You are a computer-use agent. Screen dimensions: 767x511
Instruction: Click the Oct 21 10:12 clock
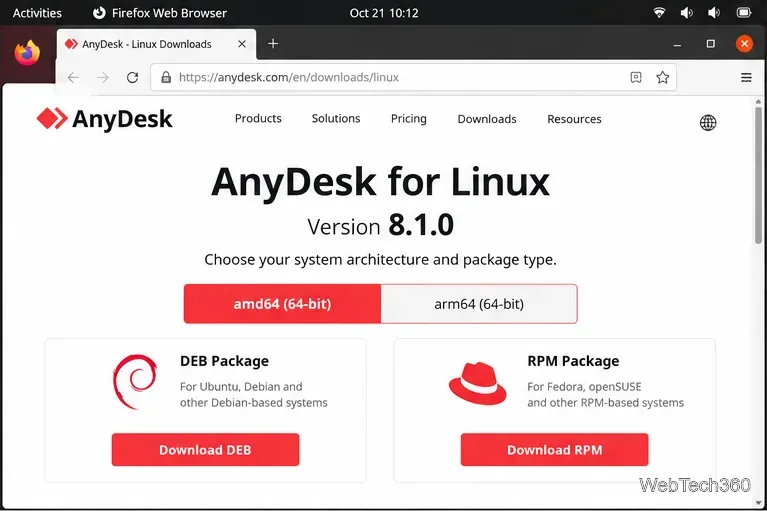click(384, 13)
